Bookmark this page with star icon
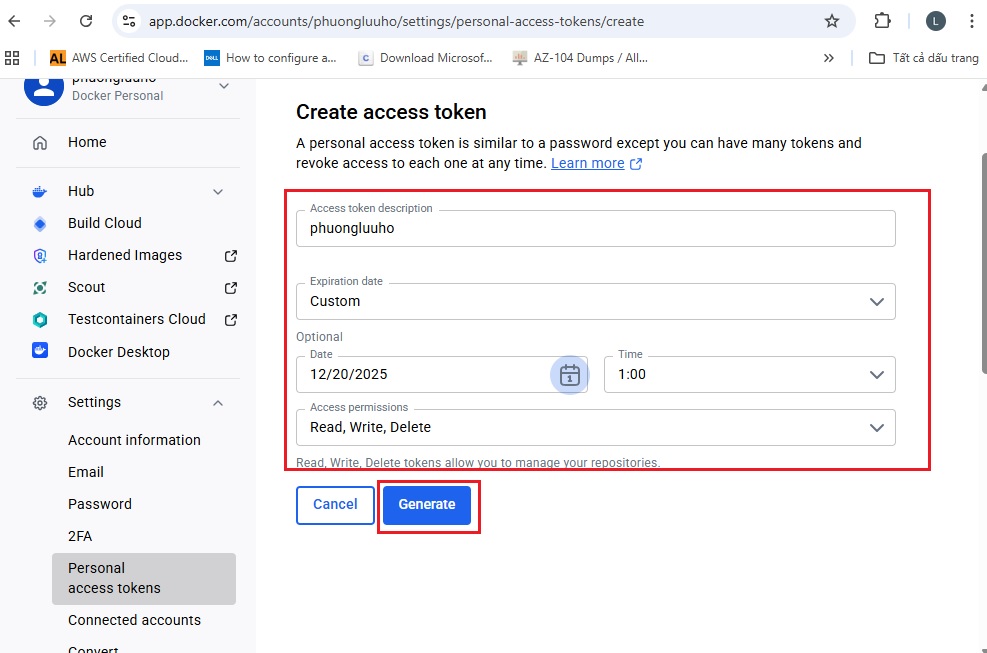 point(831,21)
